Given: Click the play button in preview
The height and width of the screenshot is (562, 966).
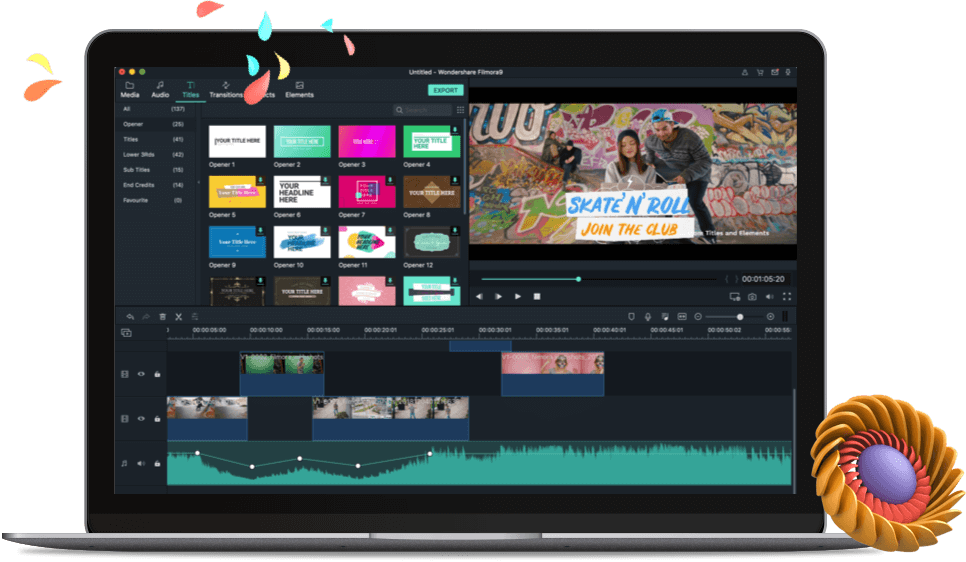Looking at the screenshot, I should point(518,296).
